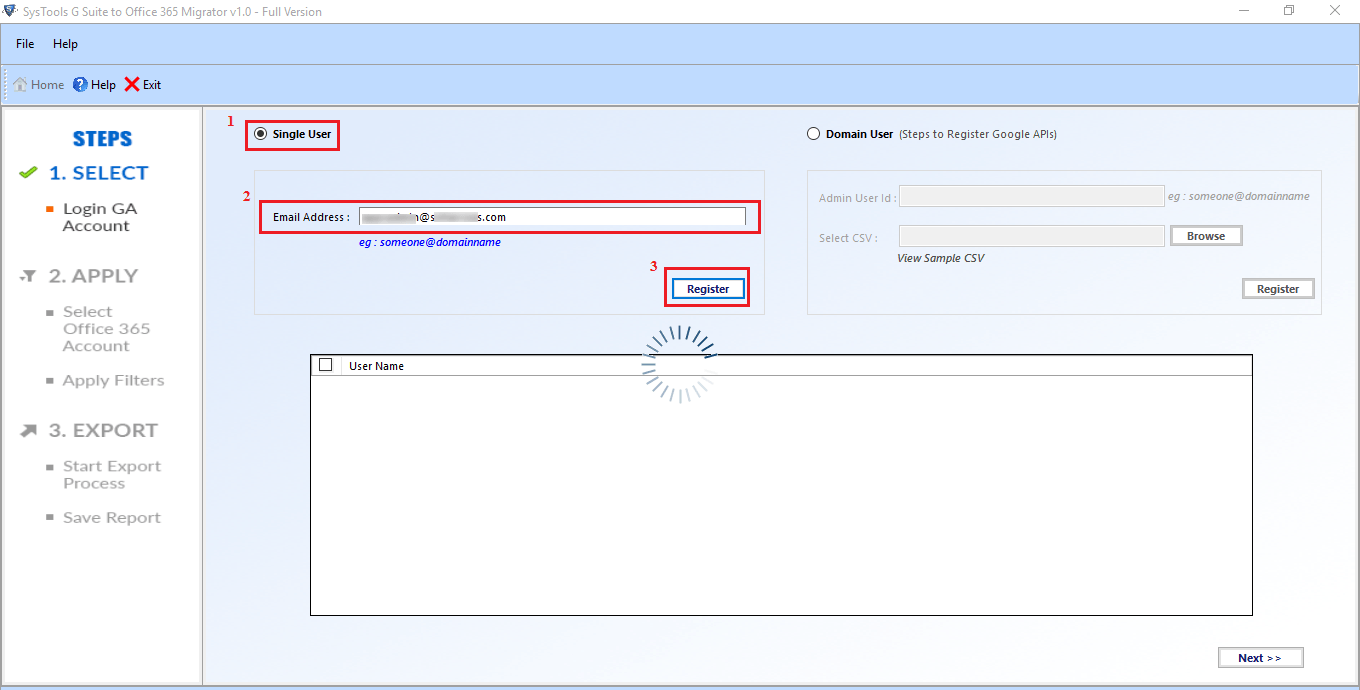Close the Migrator window
The height and width of the screenshot is (690, 1360).
coord(1336,11)
